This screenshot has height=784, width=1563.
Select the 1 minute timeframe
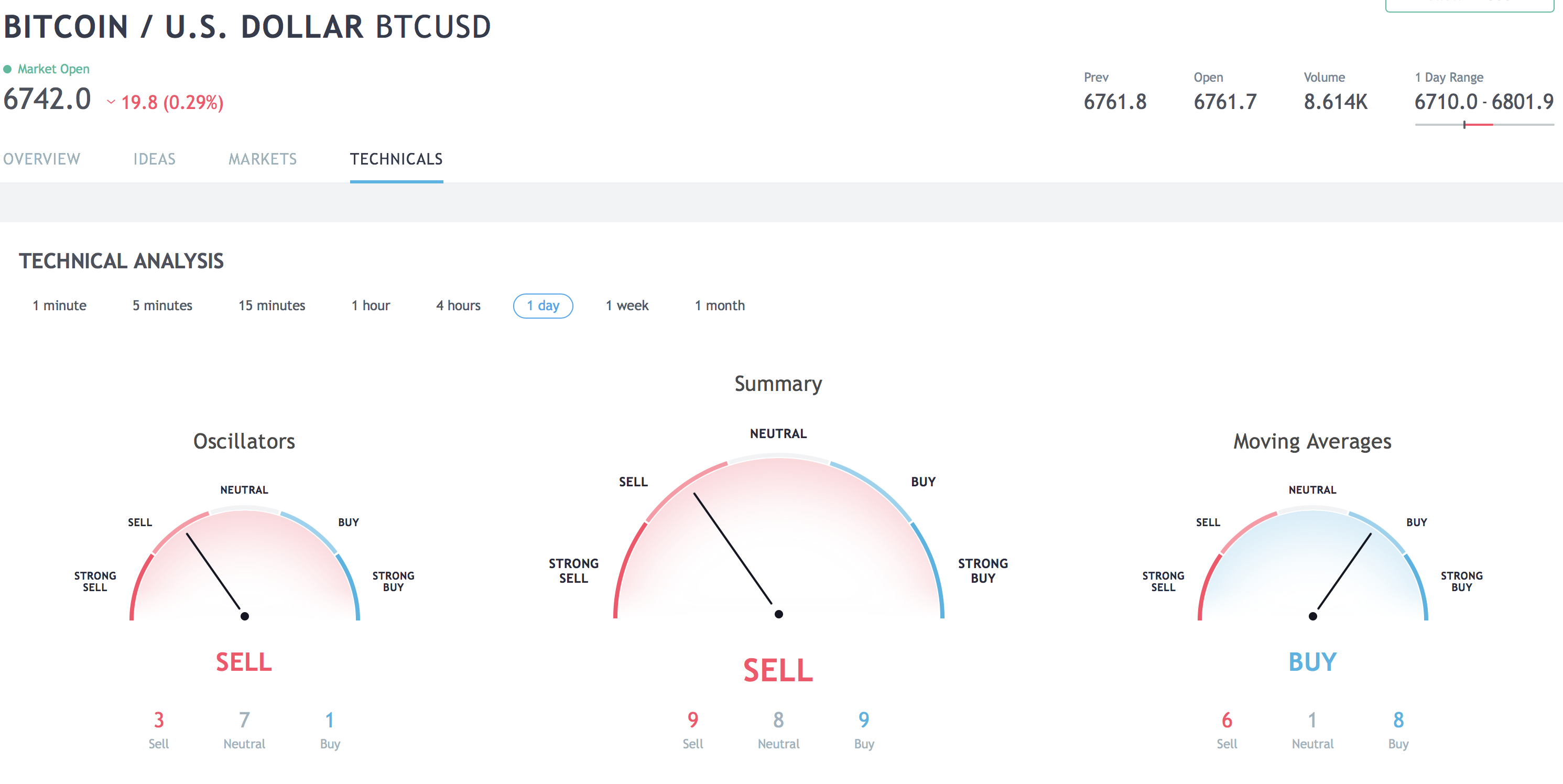click(59, 305)
